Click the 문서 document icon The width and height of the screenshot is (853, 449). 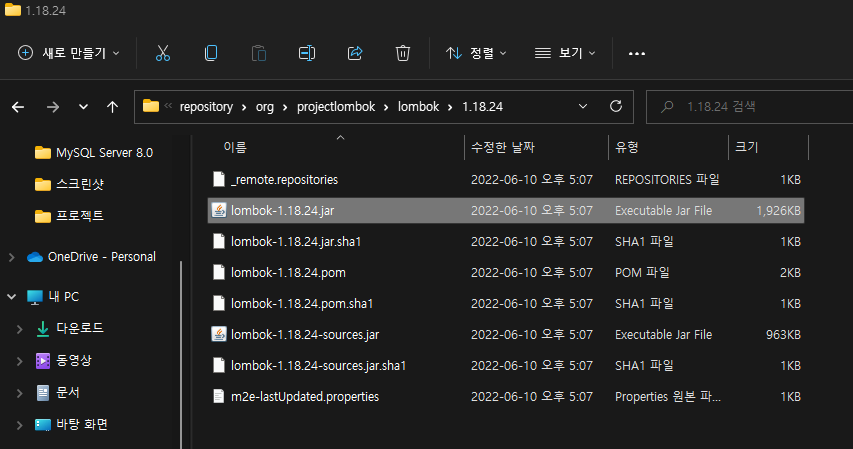click(x=43, y=392)
